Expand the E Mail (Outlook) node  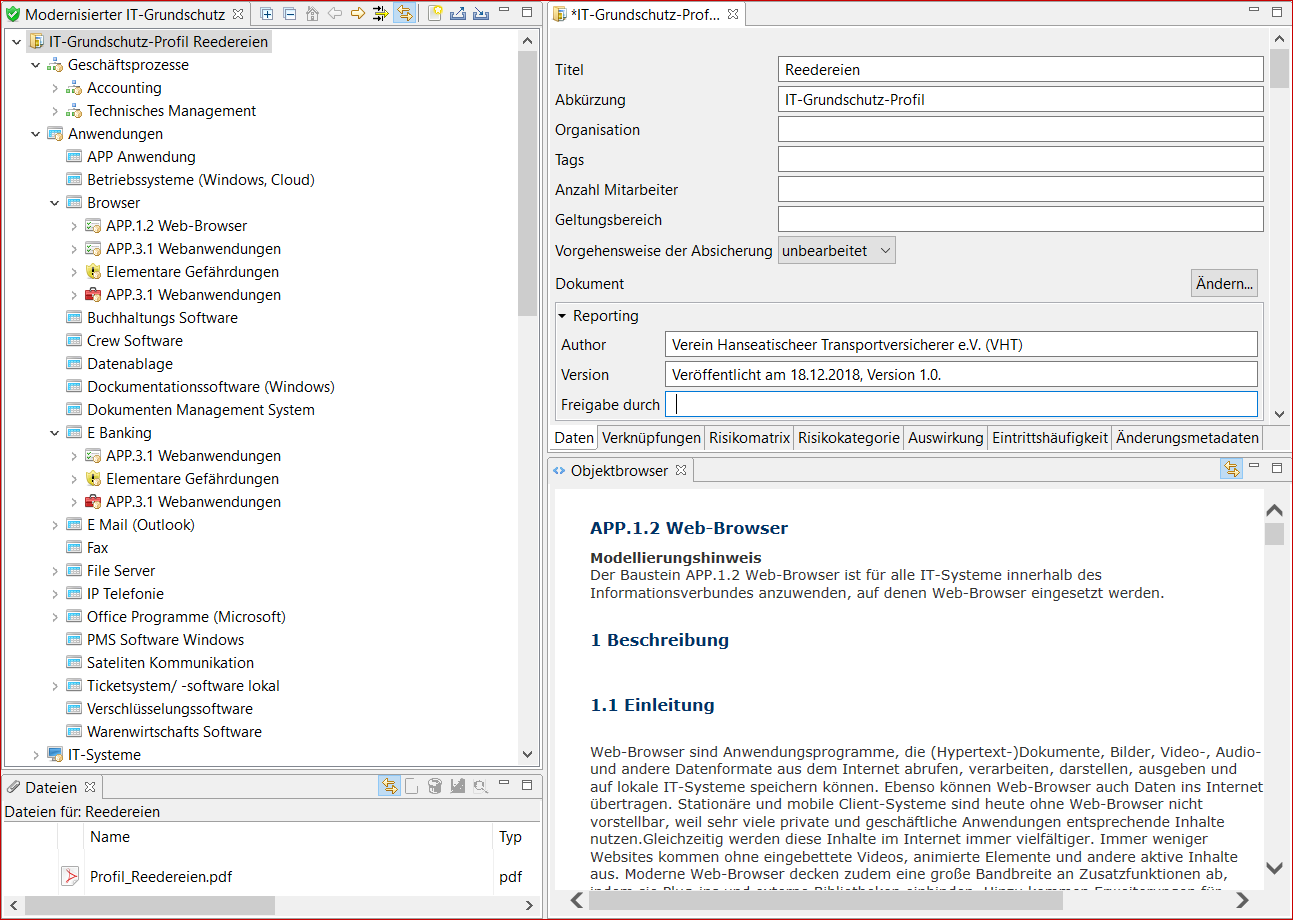point(55,525)
